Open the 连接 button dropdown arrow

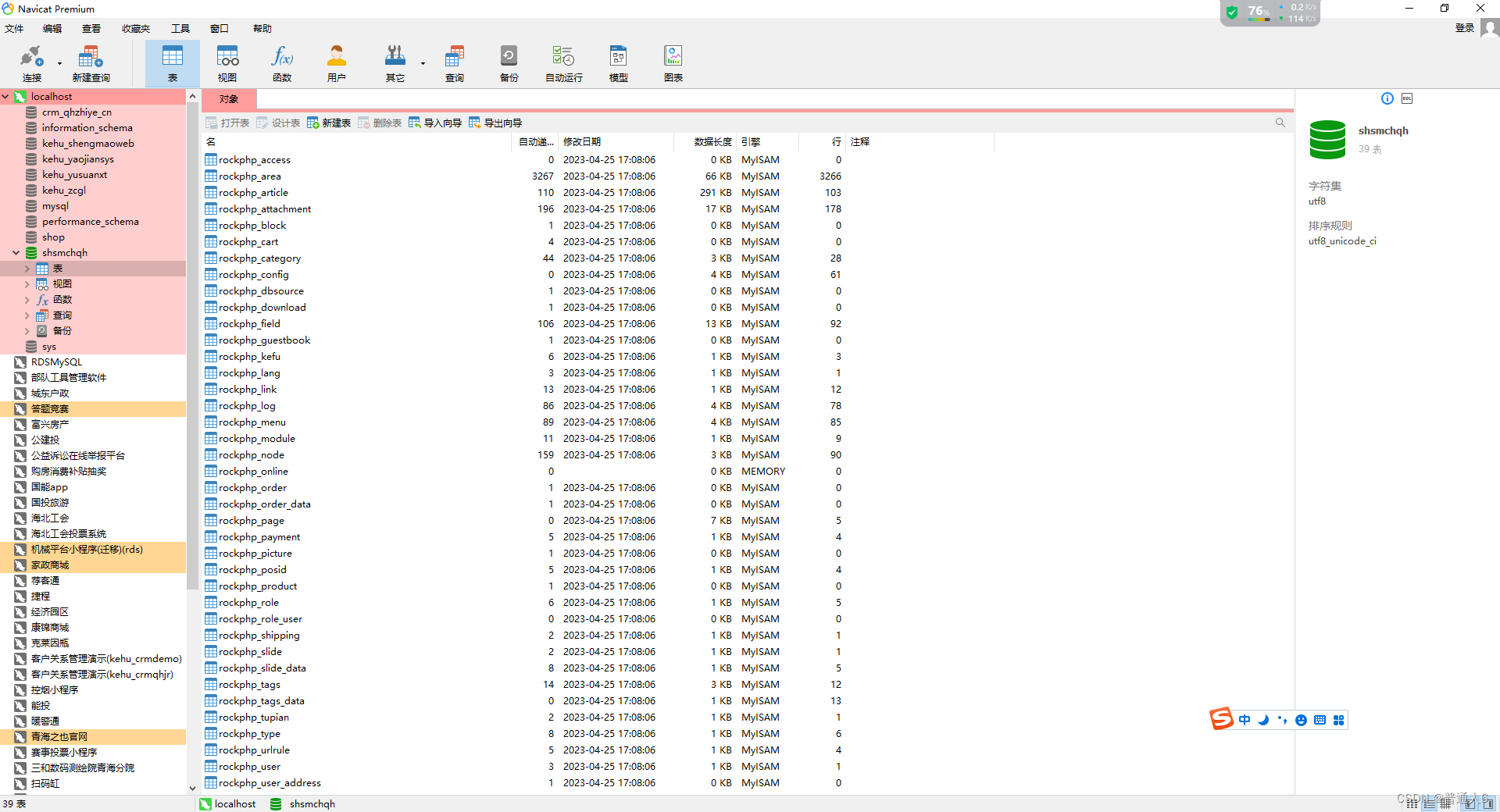[59, 63]
